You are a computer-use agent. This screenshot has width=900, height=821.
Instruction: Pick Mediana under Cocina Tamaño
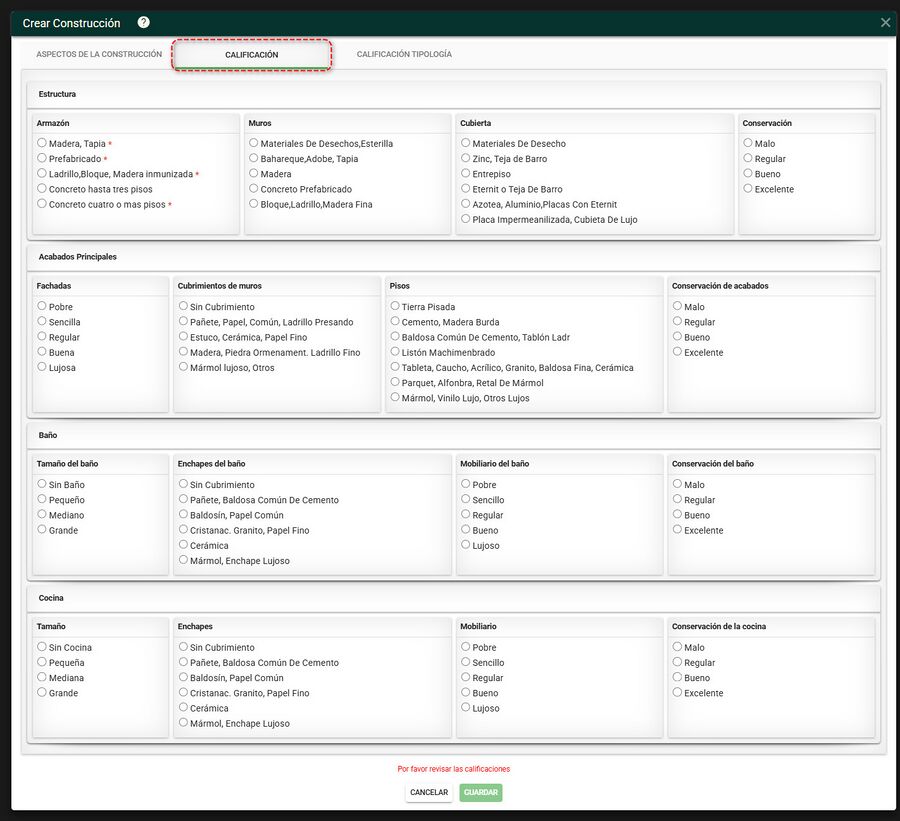(42, 677)
